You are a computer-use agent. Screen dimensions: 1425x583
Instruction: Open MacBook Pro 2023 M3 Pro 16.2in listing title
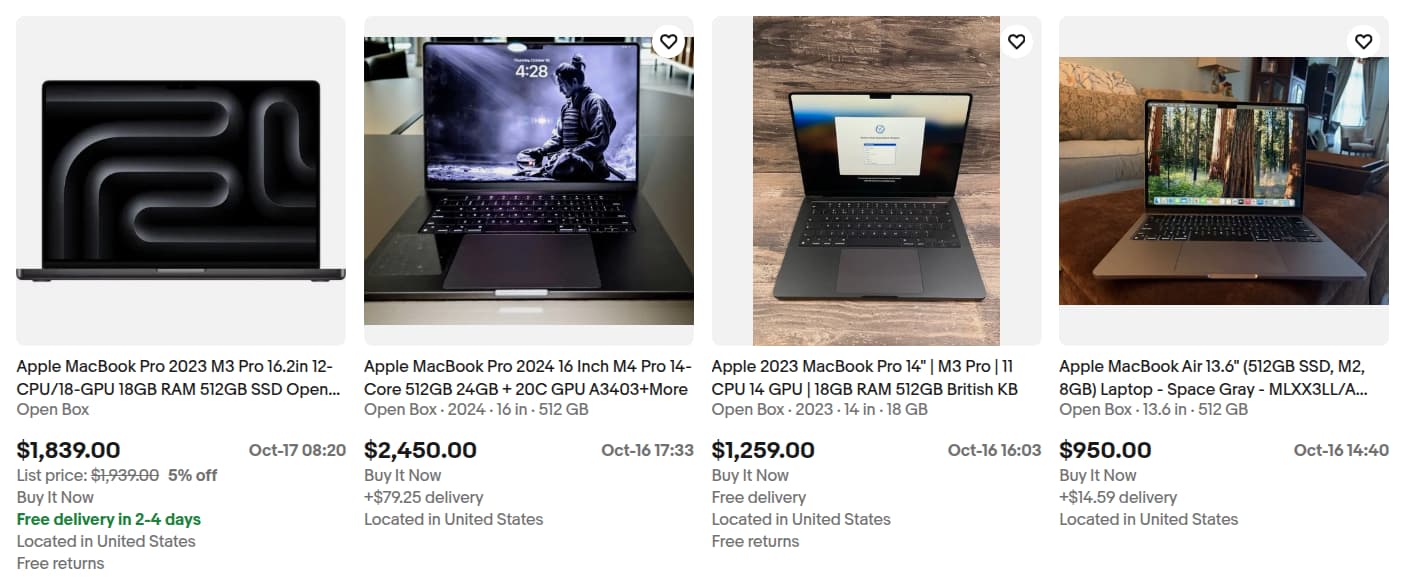pyautogui.click(x=178, y=378)
